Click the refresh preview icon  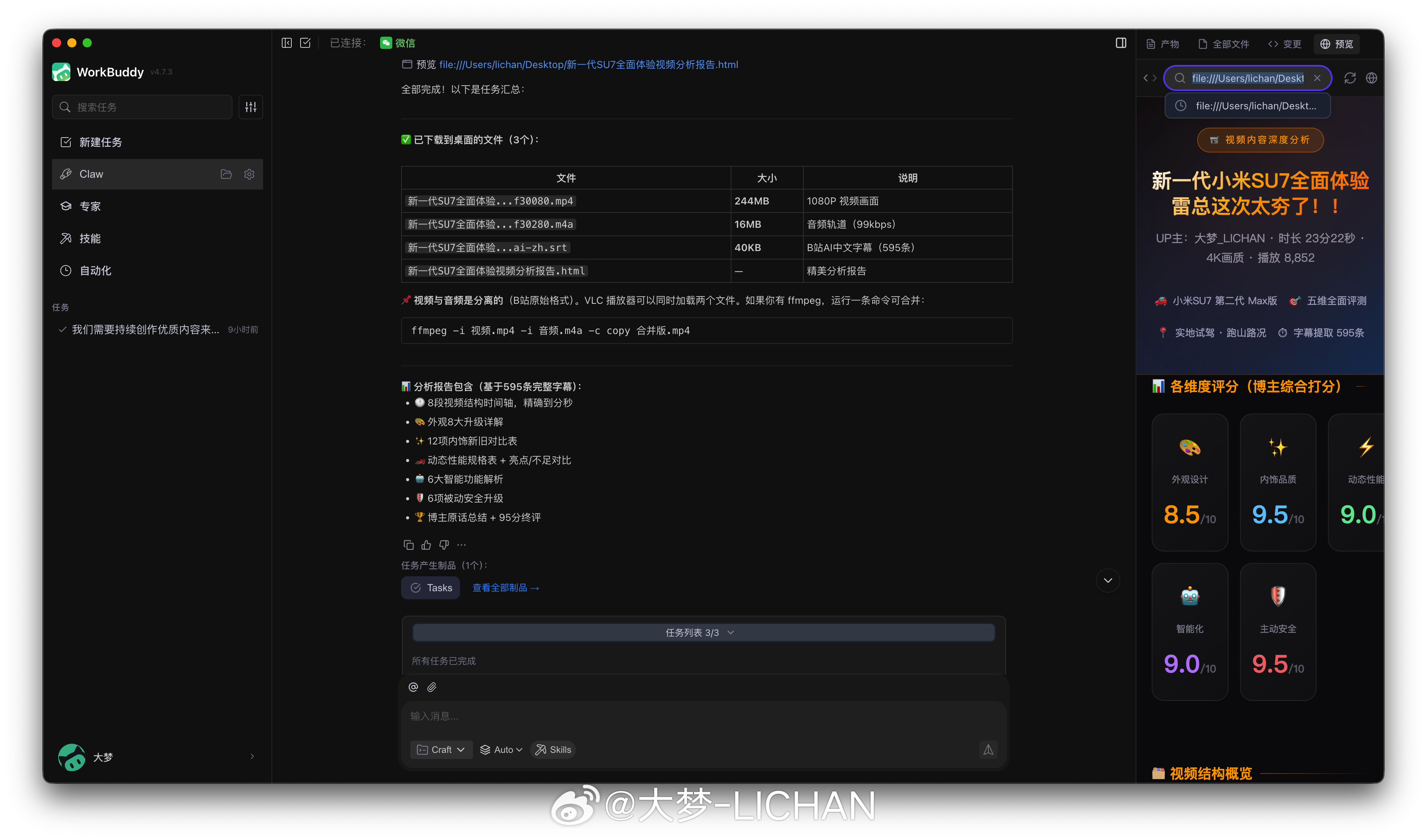pos(1350,78)
